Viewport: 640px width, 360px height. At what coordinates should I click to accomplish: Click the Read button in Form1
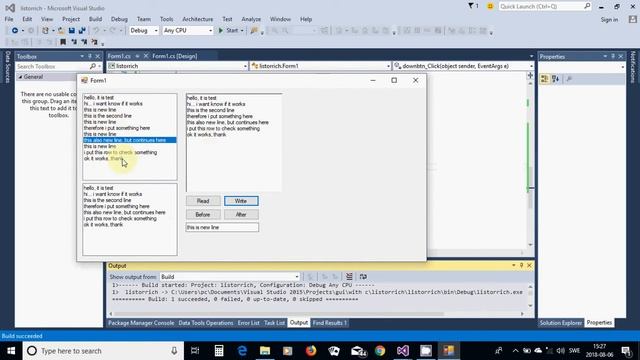(x=203, y=201)
